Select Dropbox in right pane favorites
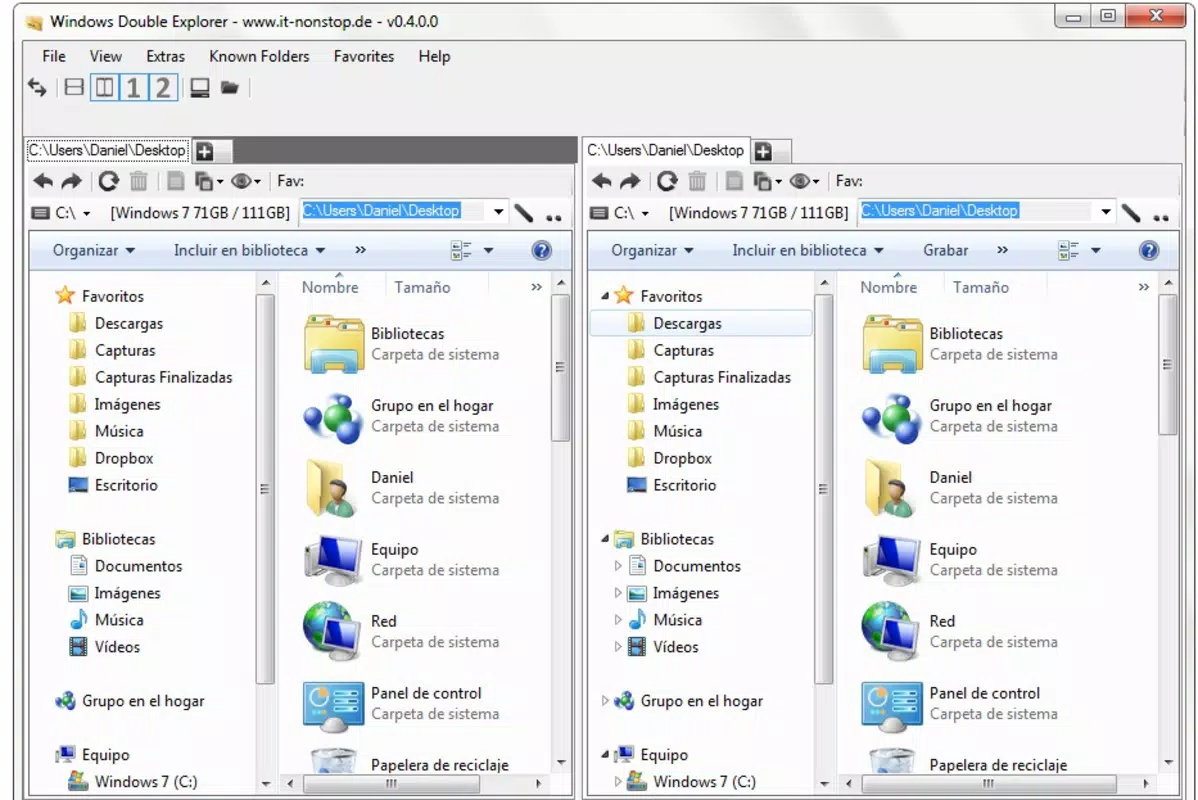The width and height of the screenshot is (1198, 800). coord(682,458)
